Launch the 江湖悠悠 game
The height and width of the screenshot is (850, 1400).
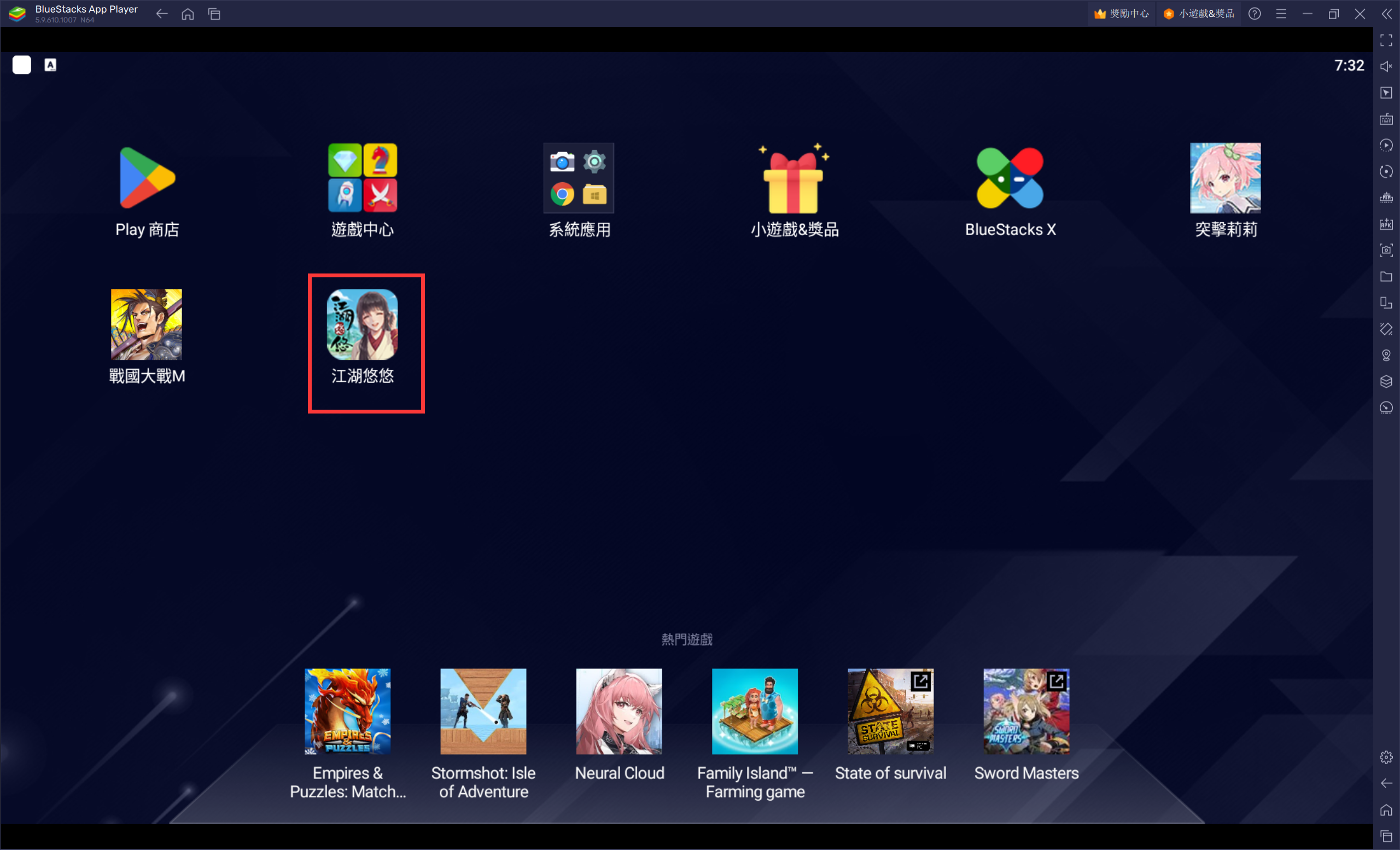click(x=363, y=324)
